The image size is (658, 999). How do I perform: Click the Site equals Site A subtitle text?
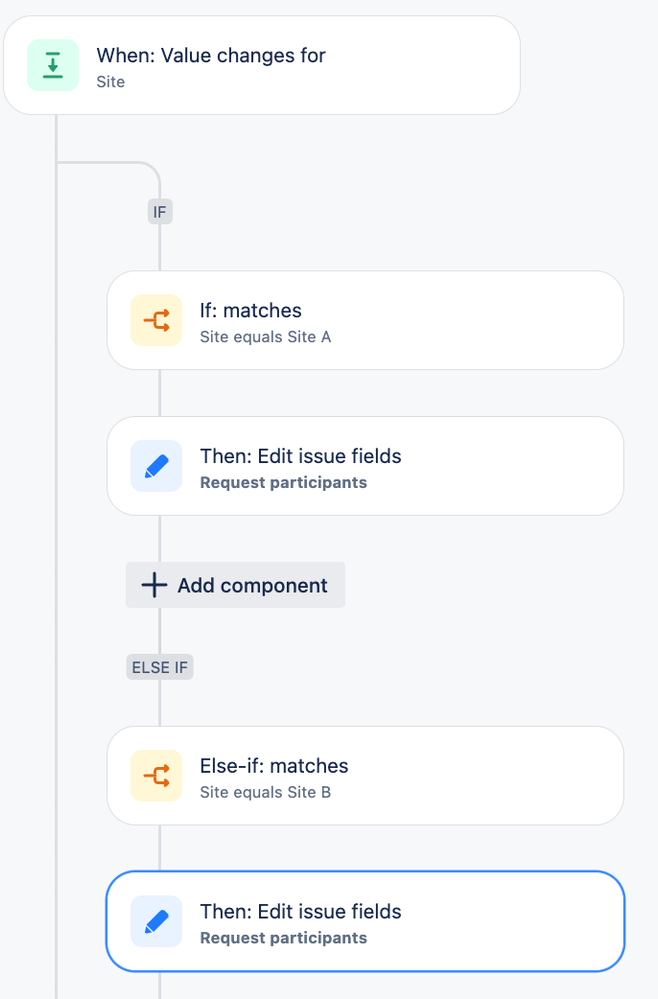(265, 337)
